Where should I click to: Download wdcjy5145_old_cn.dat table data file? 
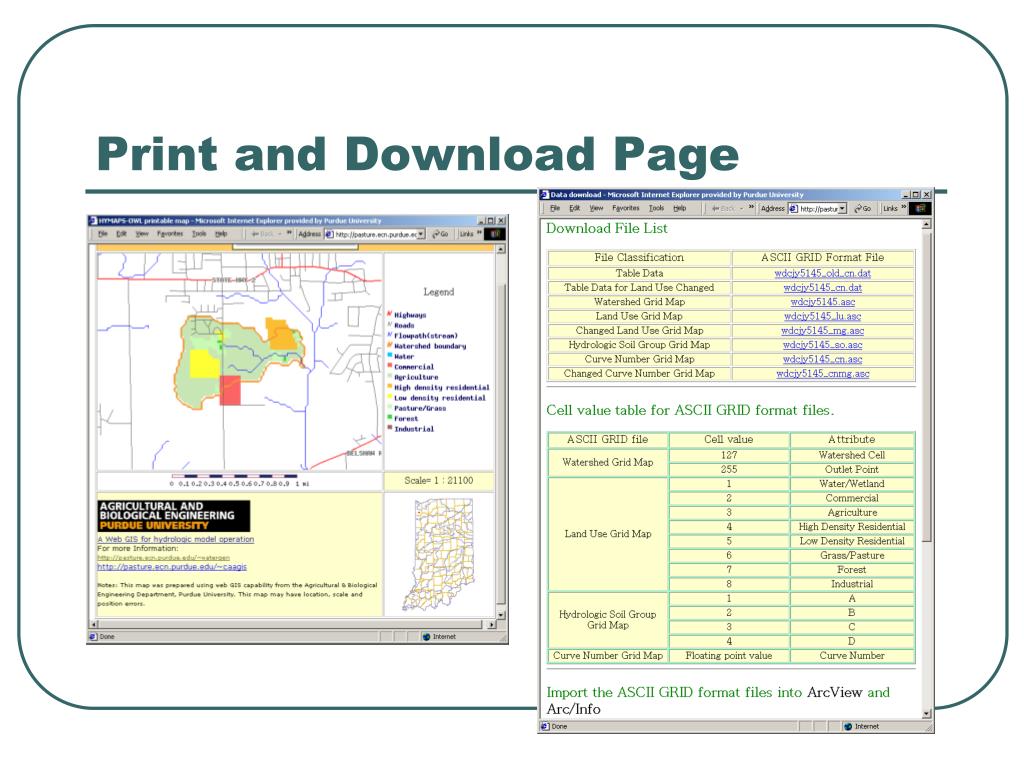(x=822, y=274)
